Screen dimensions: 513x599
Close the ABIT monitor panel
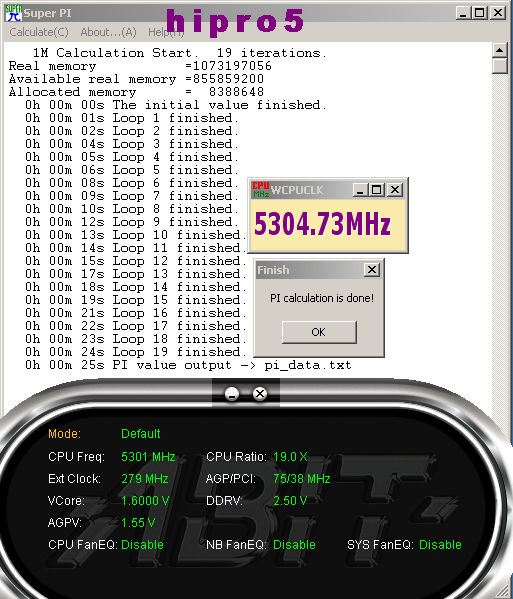pyautogui.click(x=260, y=393)
